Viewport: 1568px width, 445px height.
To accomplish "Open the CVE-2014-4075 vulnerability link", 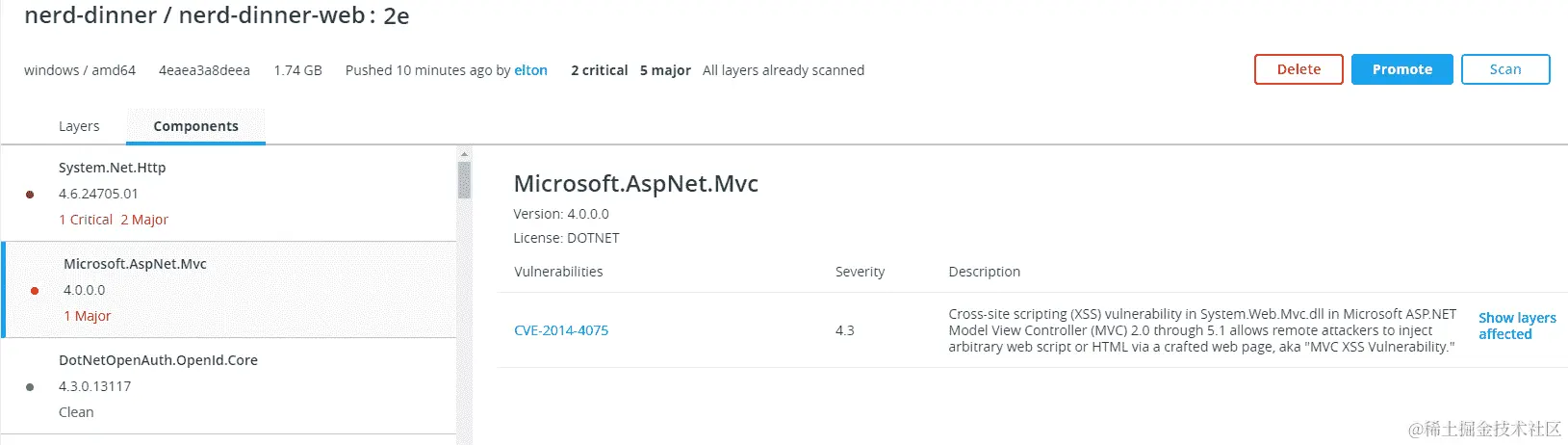I will (561, 330).
